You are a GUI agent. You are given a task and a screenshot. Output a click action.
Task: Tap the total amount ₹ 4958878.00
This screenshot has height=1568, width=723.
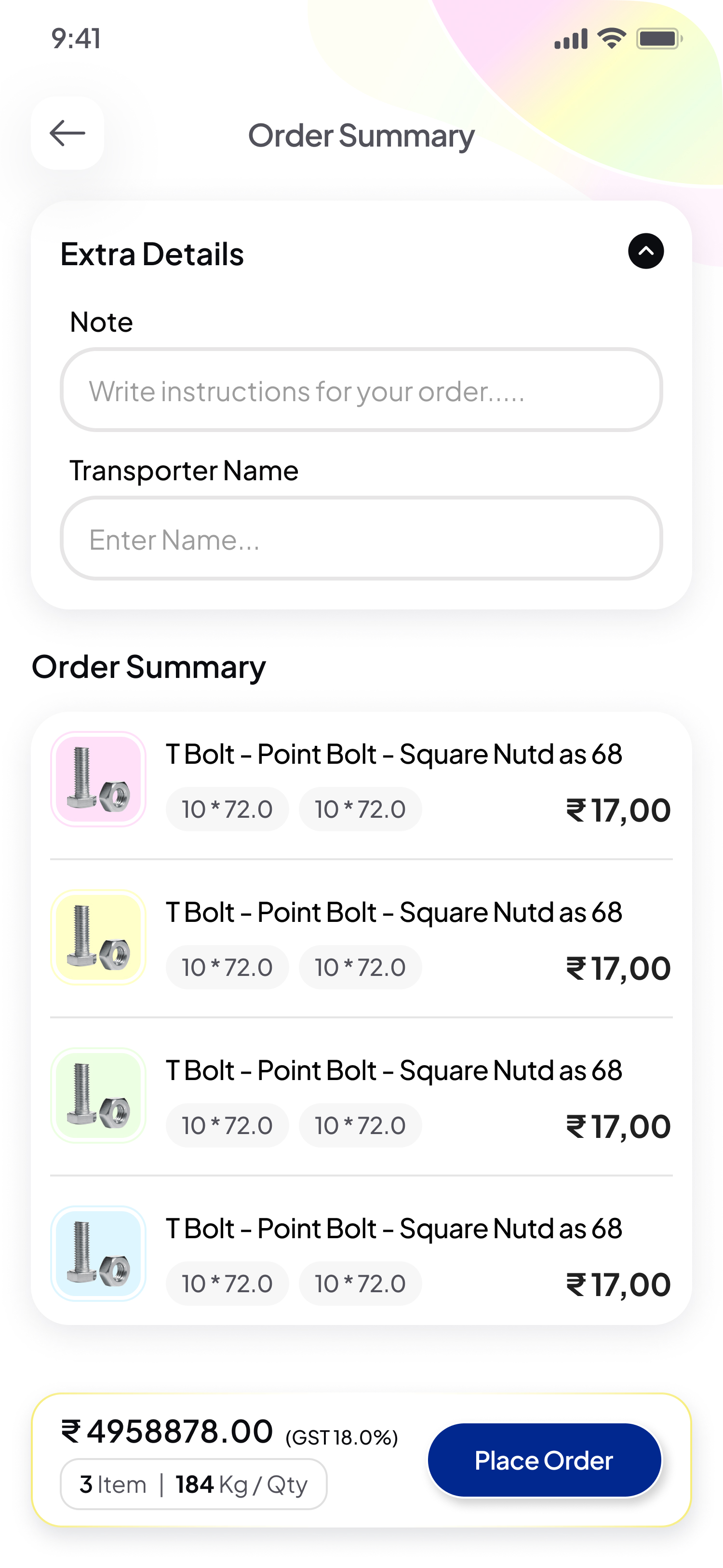[x=167, y=1431]
